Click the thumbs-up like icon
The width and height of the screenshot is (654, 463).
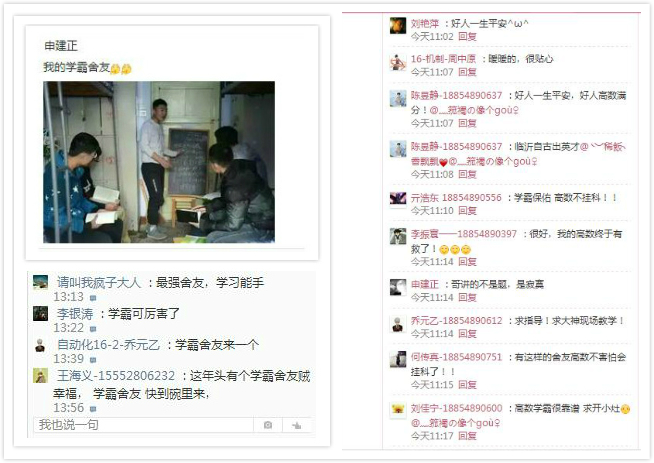click(297, 425)
